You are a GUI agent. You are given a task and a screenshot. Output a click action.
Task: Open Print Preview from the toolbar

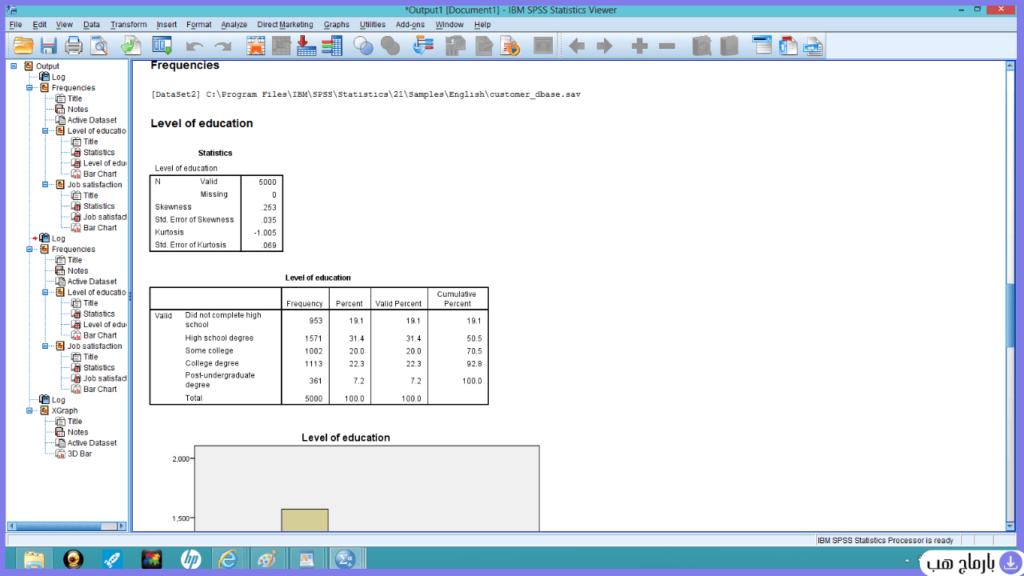pyautogui.click(x=99, y=46)
